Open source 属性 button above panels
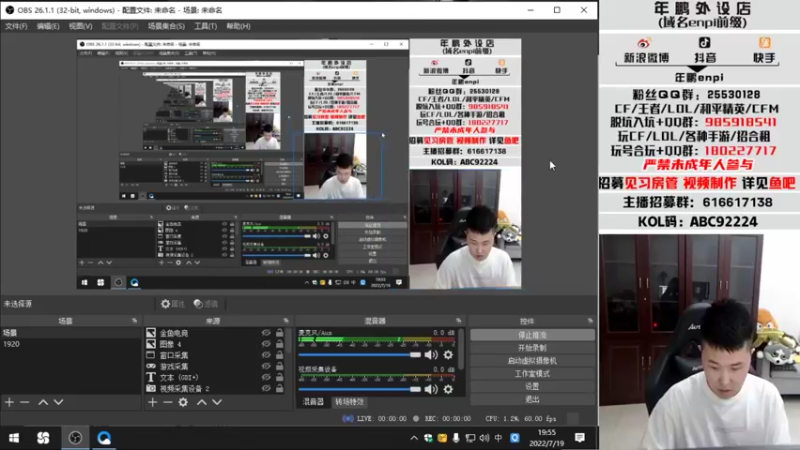This screenshot has width=800, height=450. click(x=172, y=304)
